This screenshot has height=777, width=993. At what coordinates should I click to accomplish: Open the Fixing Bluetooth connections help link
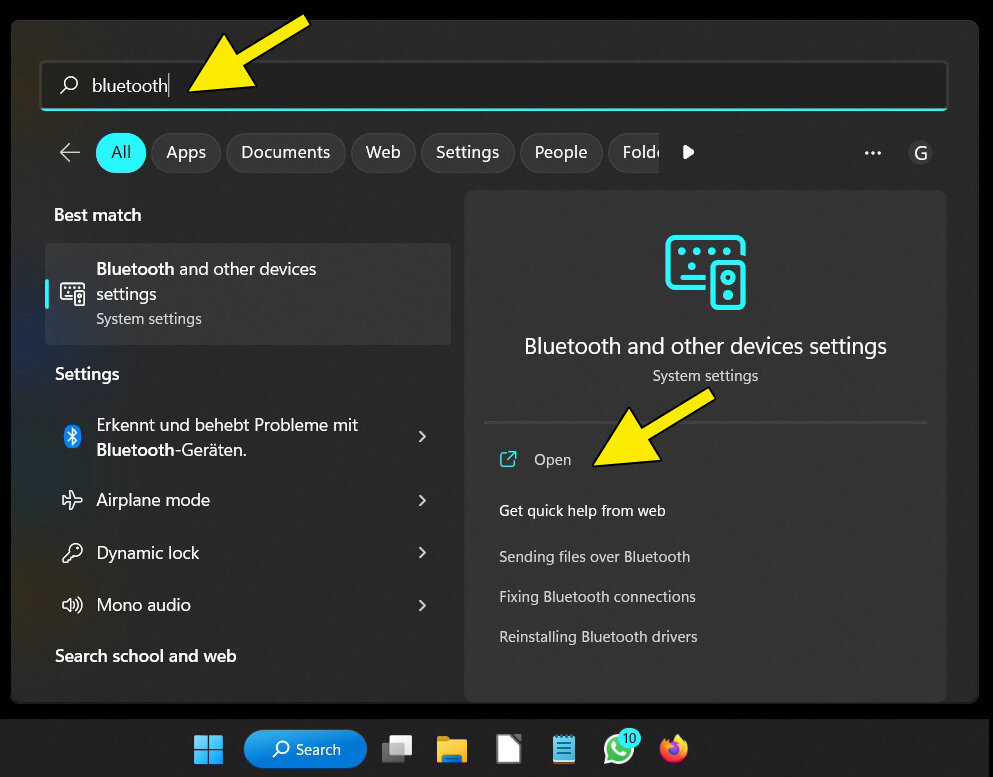[597, 596]
